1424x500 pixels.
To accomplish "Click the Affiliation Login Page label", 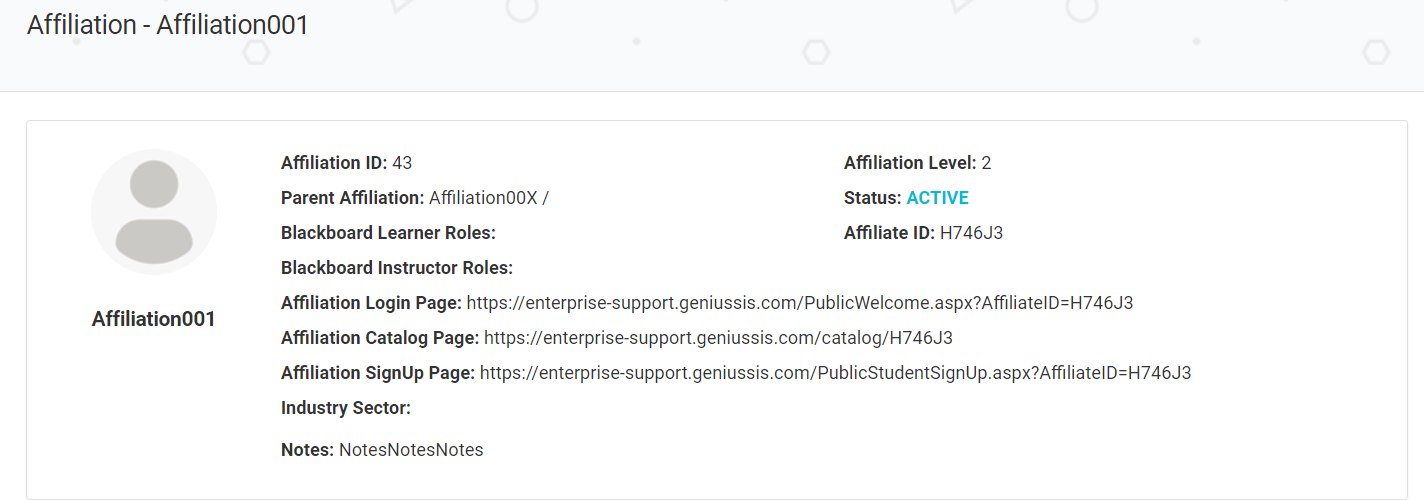I will (371, 303).
